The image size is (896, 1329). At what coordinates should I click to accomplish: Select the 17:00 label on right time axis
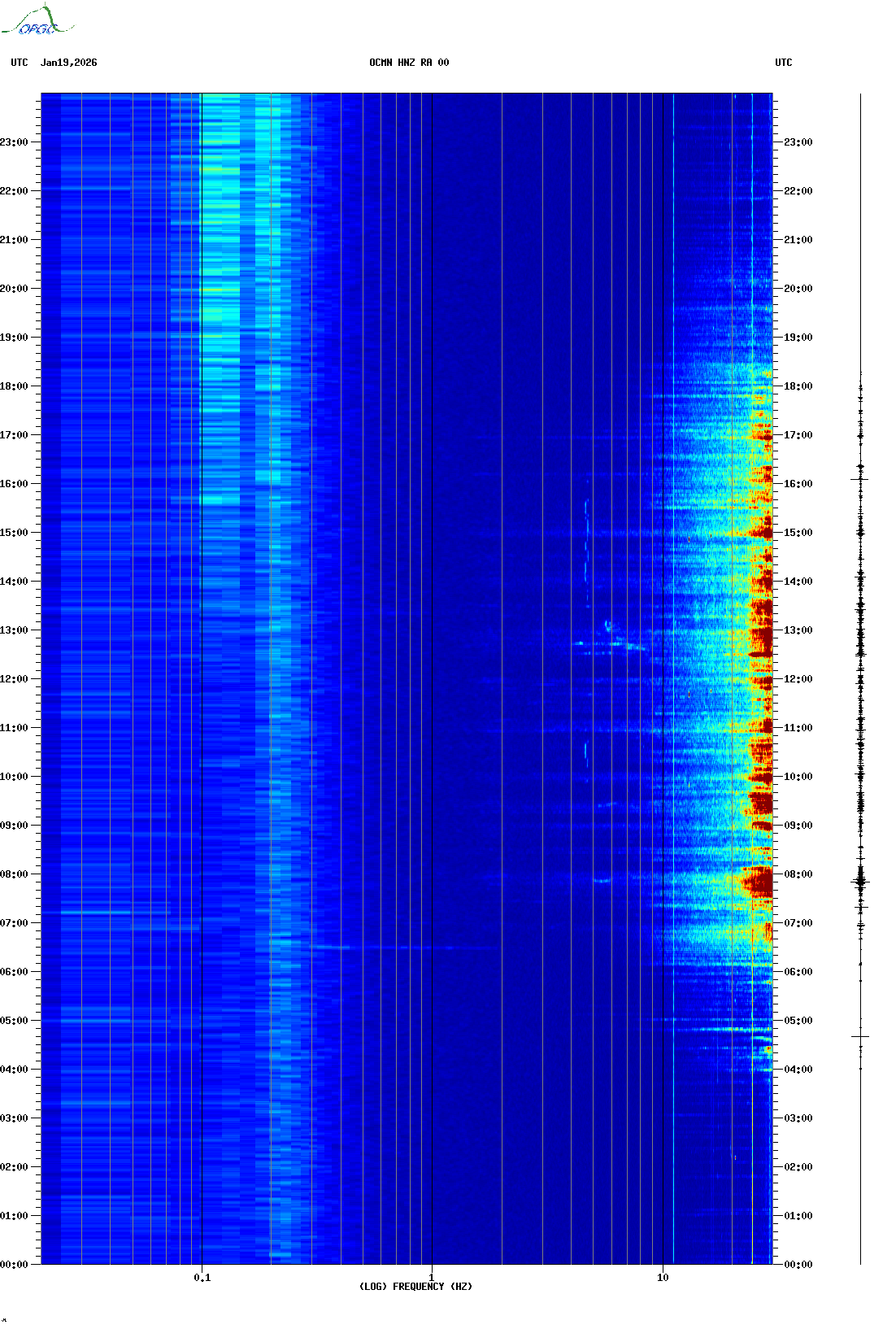click(x=798, y=435)
